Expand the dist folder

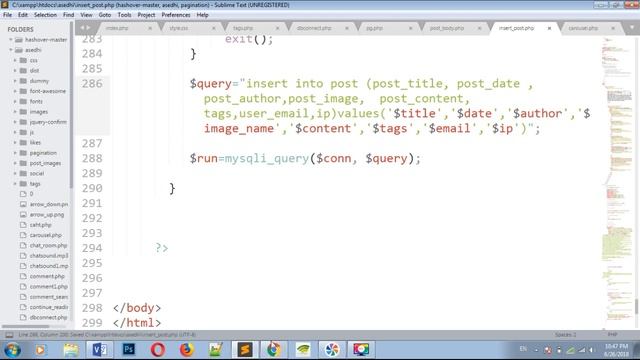[x=15, y=70]
